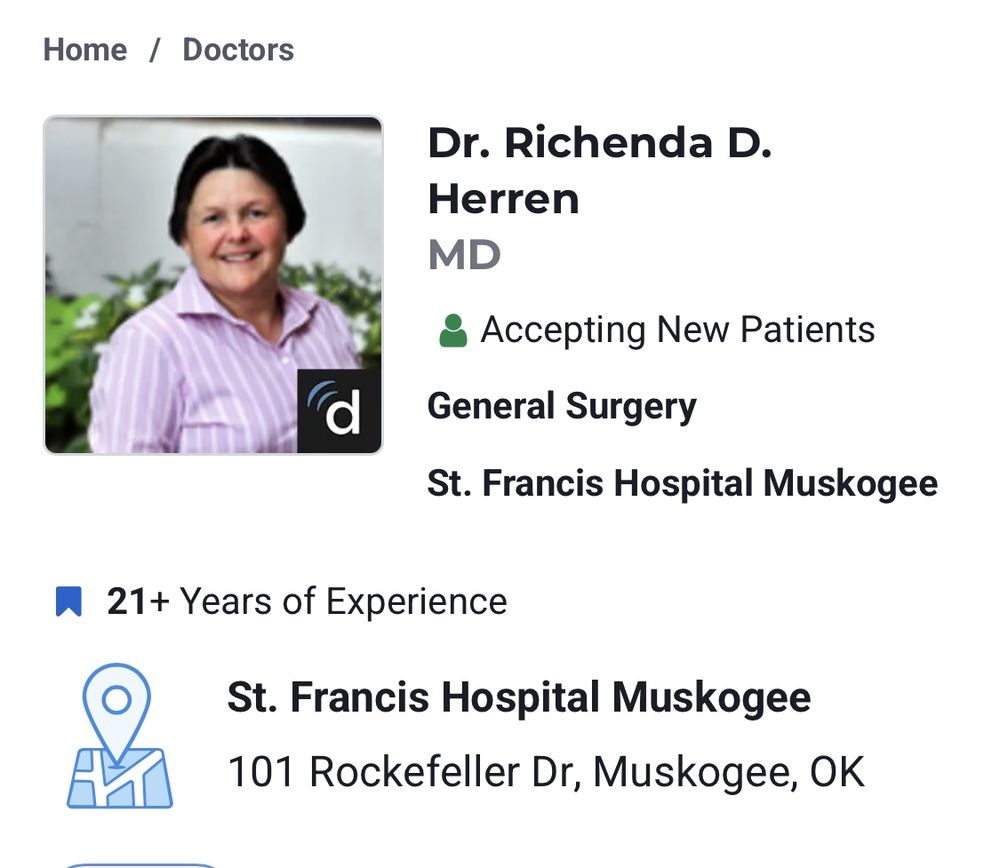Click the Accepting New Patients status text
1000x868 pixels.
(678, 329)
